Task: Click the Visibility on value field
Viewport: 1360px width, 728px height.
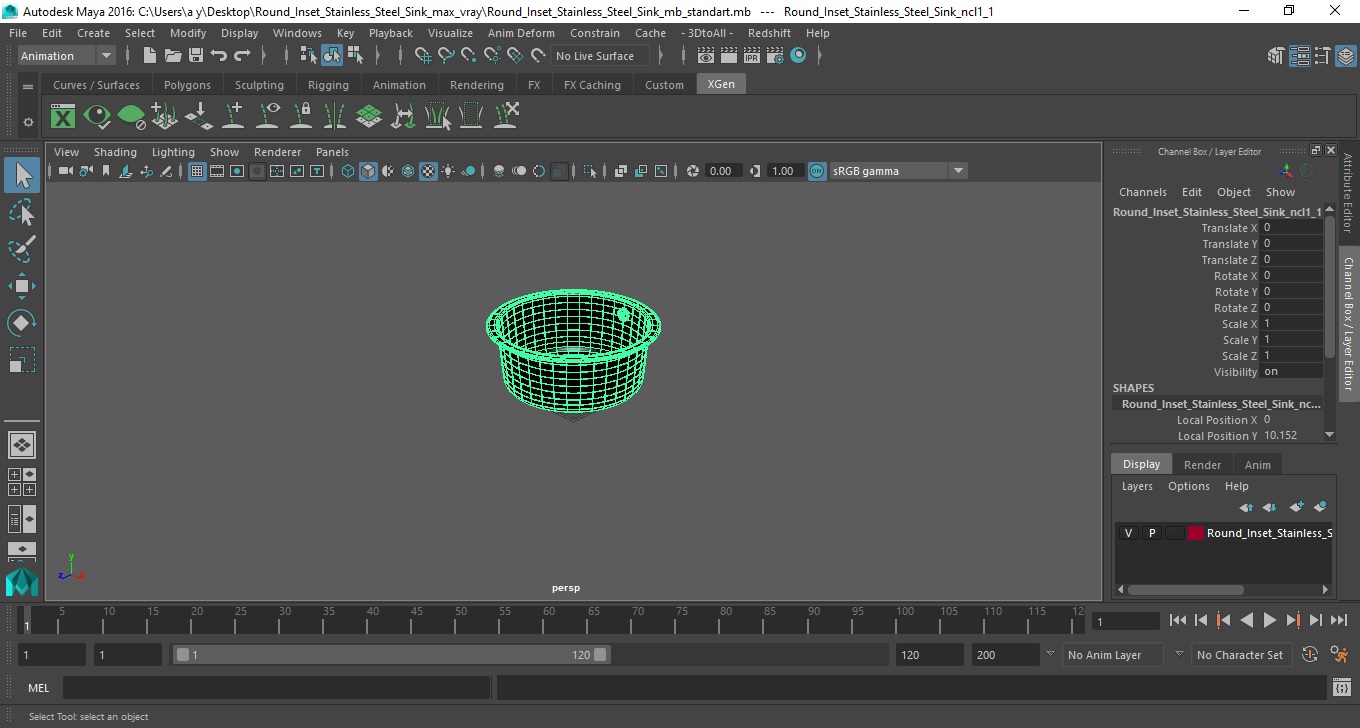Action: [x=1292, y=372]
